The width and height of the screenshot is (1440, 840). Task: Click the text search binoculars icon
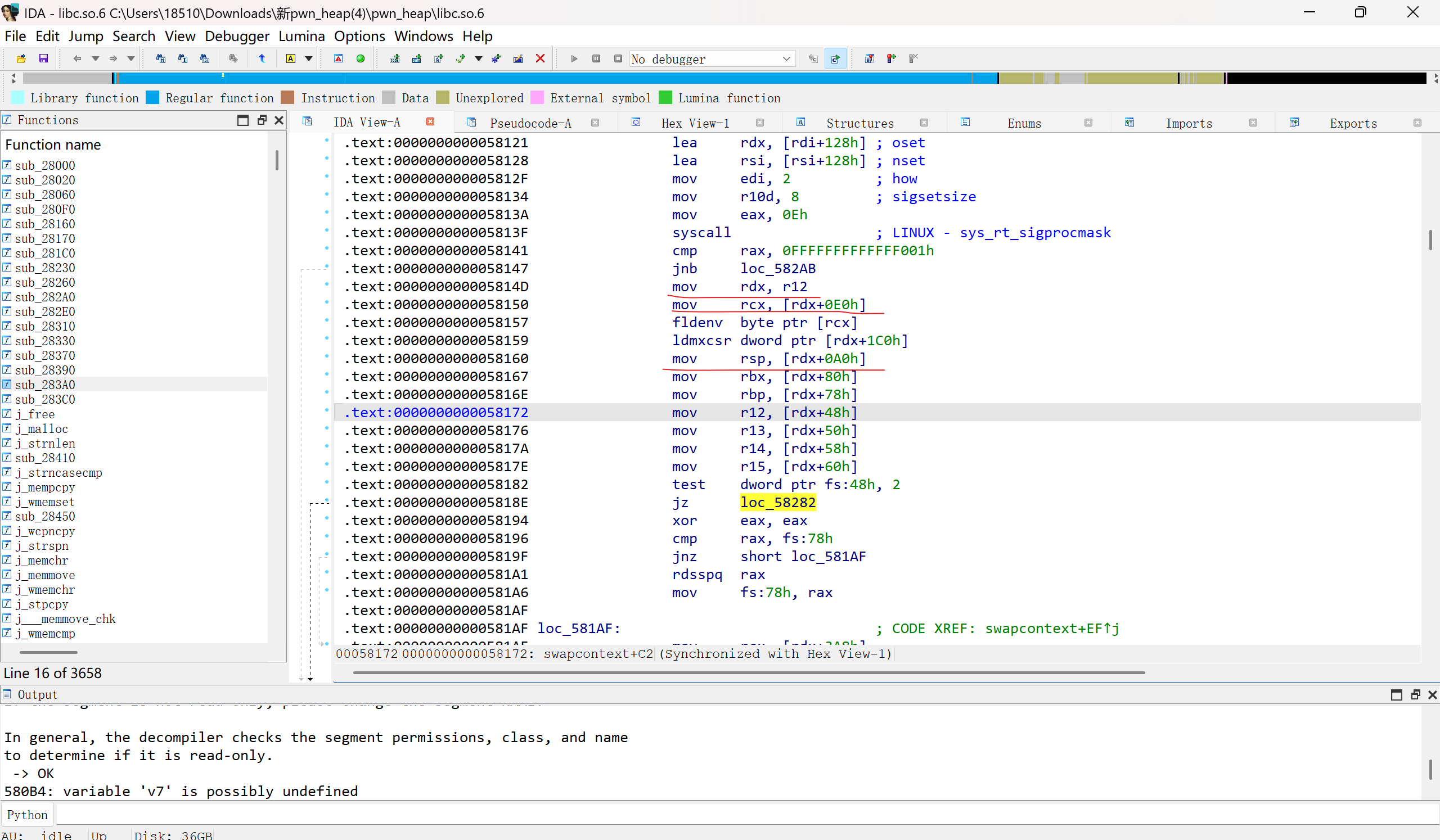pos(183,58)
